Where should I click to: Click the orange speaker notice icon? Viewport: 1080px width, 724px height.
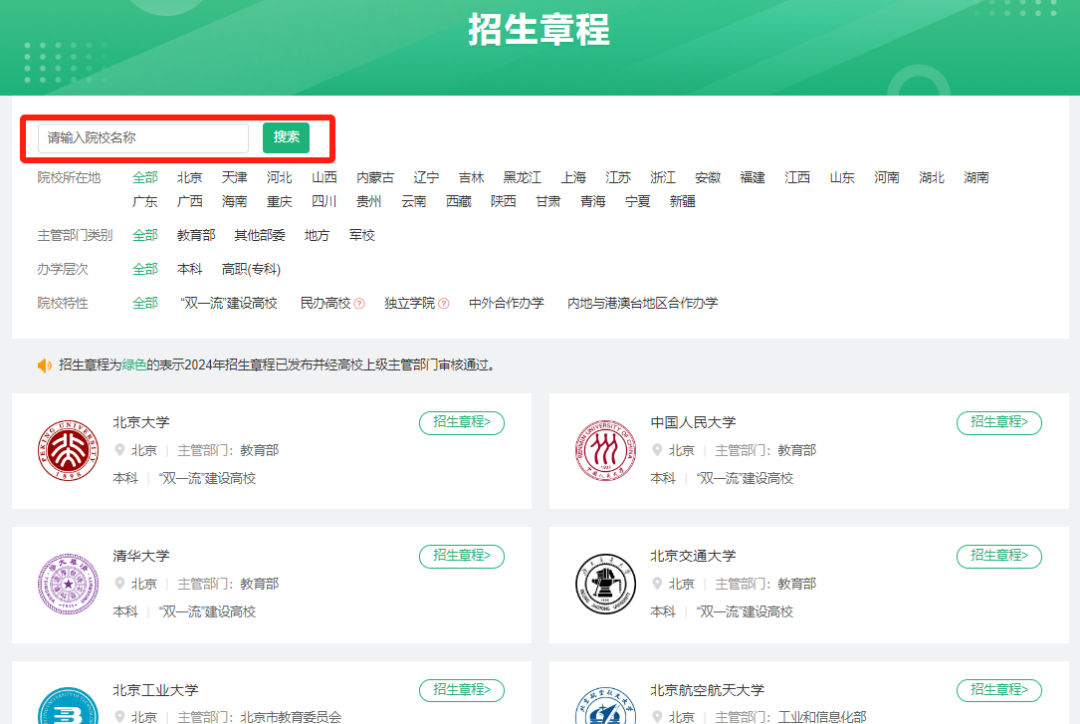coord(45,365)
